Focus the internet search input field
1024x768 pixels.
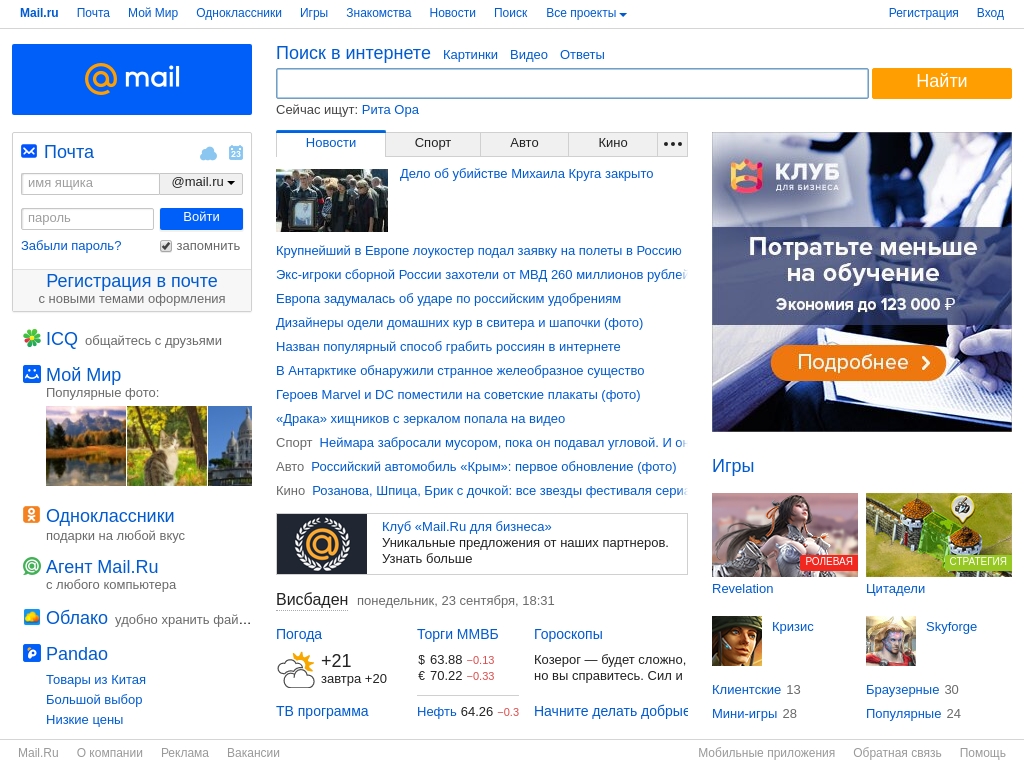coord(572,83)
